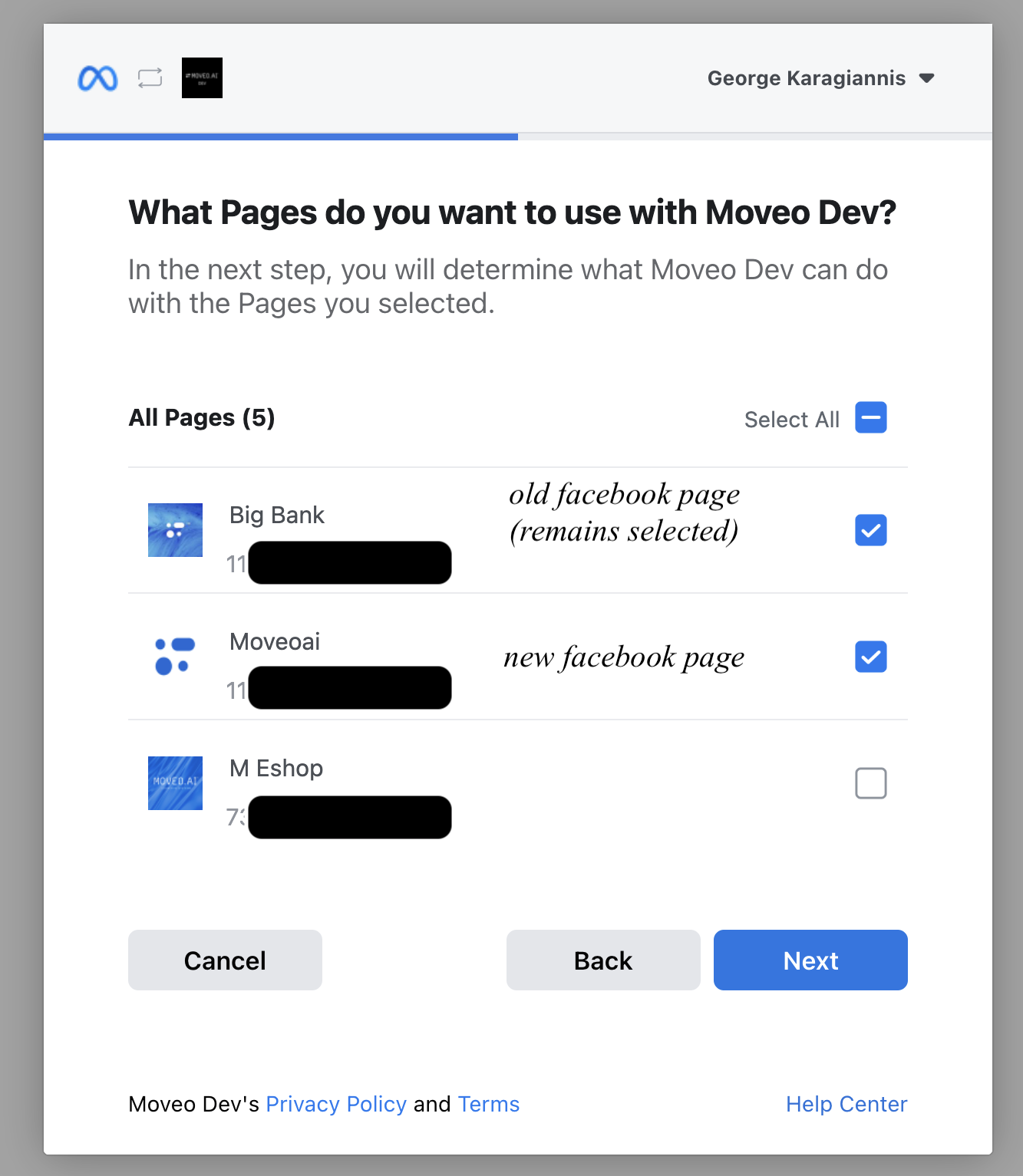The height and width of the screenshot is (1176, 1023).
Task: Uncheck the Moveoai page checkbox
Action: [870, 657]
